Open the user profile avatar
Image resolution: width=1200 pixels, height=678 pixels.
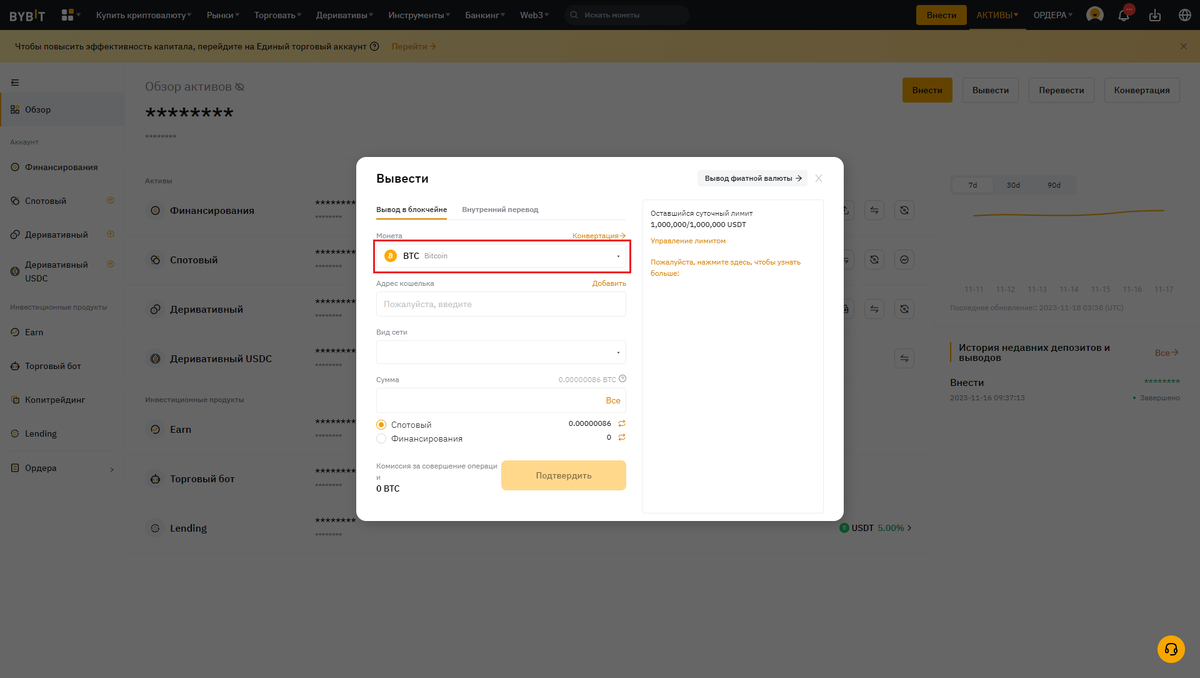coord(1095,15)
